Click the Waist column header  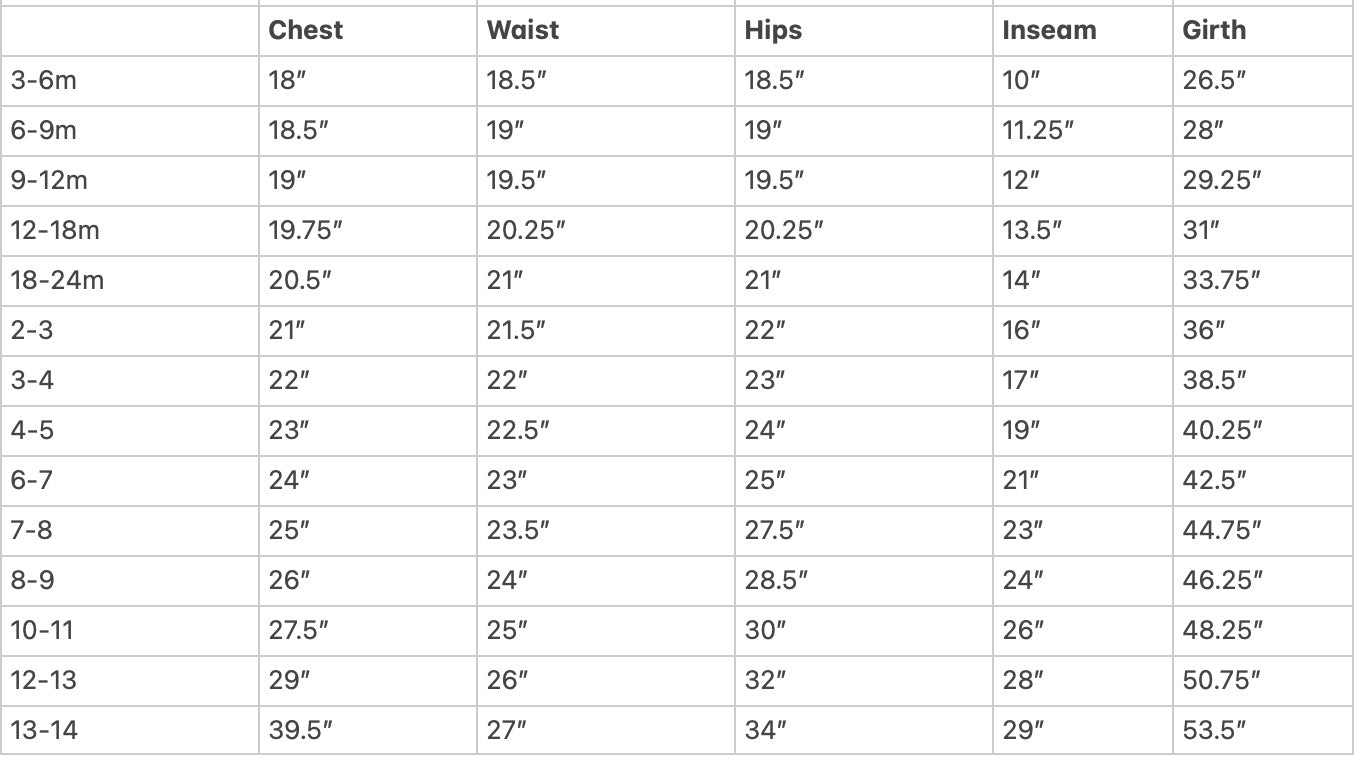(523, 30)
